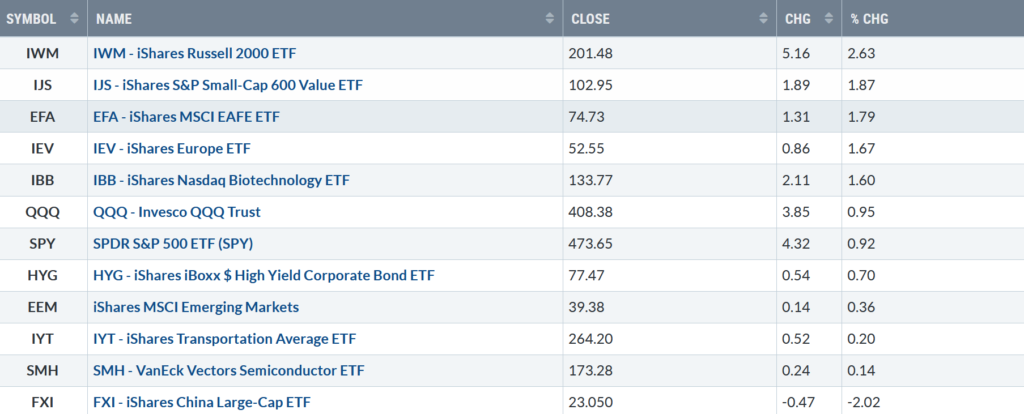The height and width of the screenshot is (414, 1024).
Task: Toggle sort arrows on CLOSE column
Action: (763, 19)
